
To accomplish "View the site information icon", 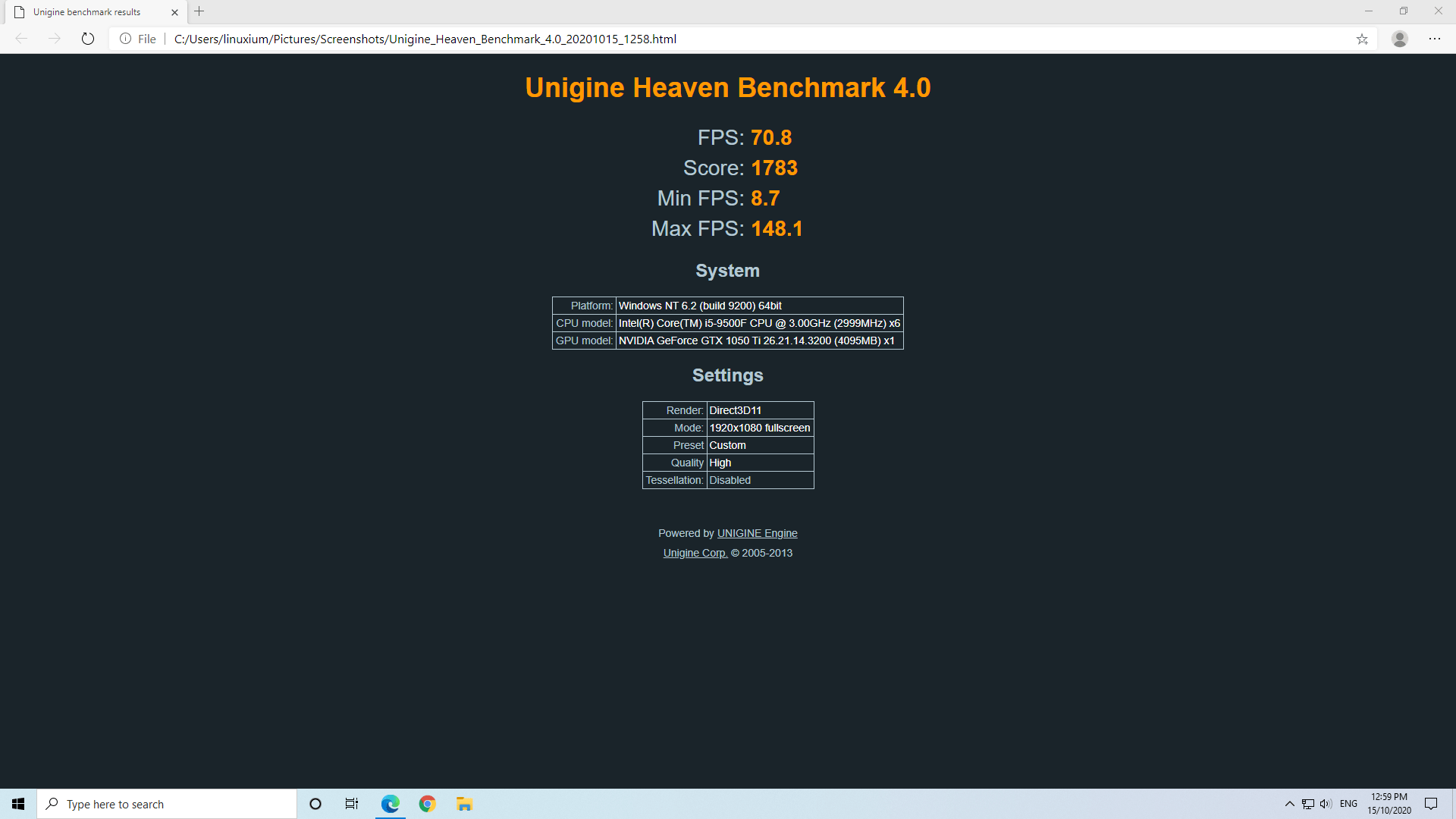I will coord(125,39).
